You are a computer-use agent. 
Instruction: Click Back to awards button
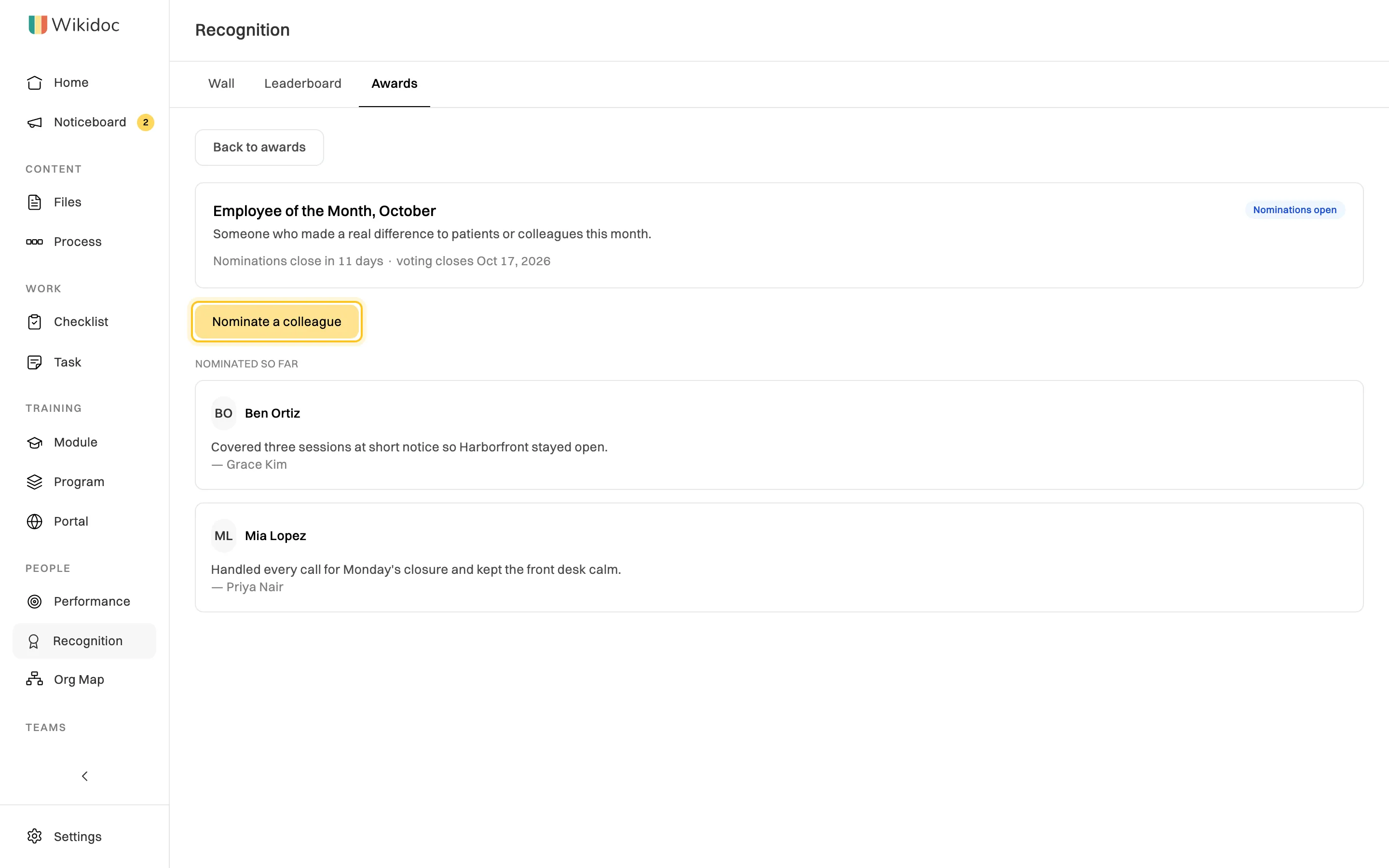259,148
